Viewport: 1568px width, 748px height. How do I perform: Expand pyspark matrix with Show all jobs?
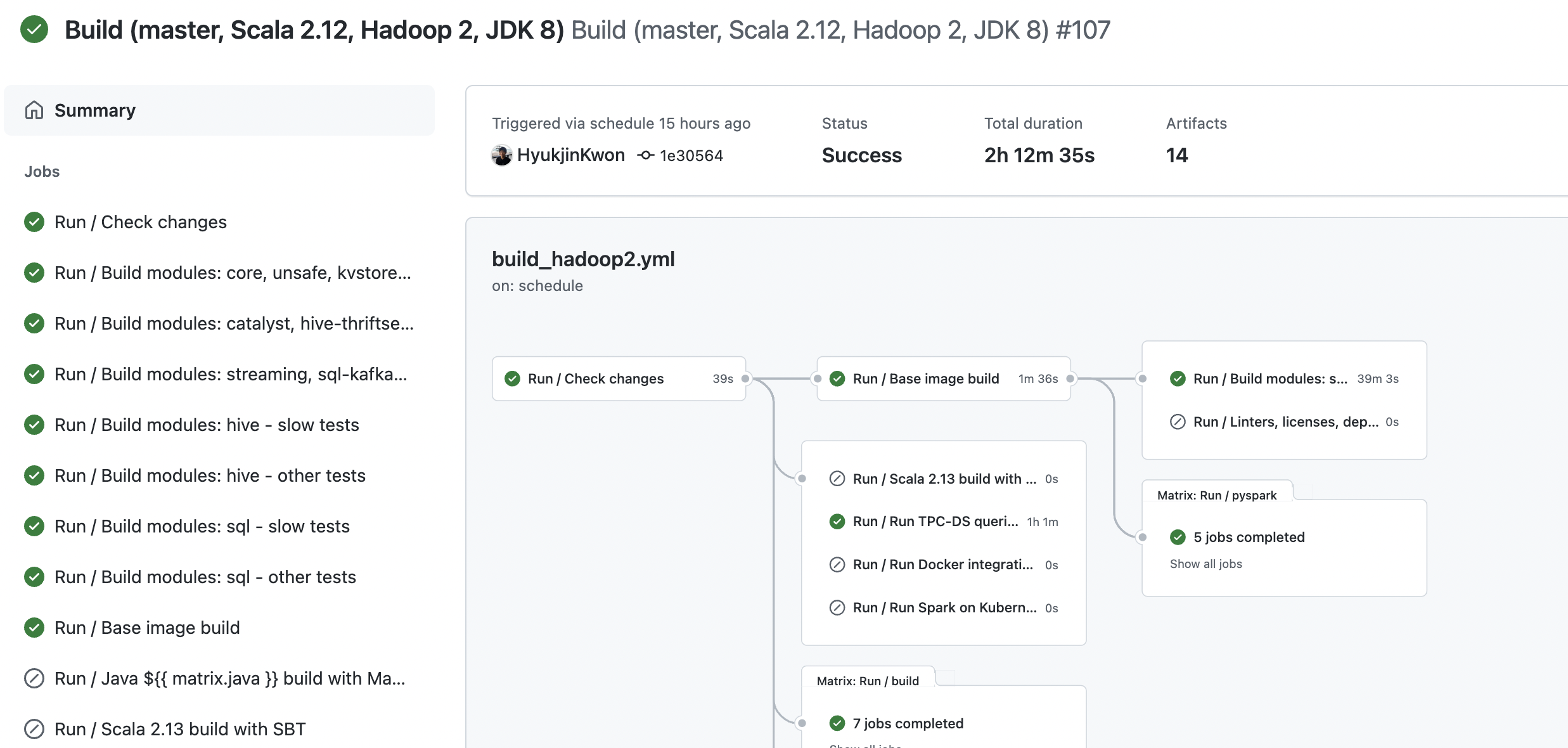click(x=1205, y=564)
